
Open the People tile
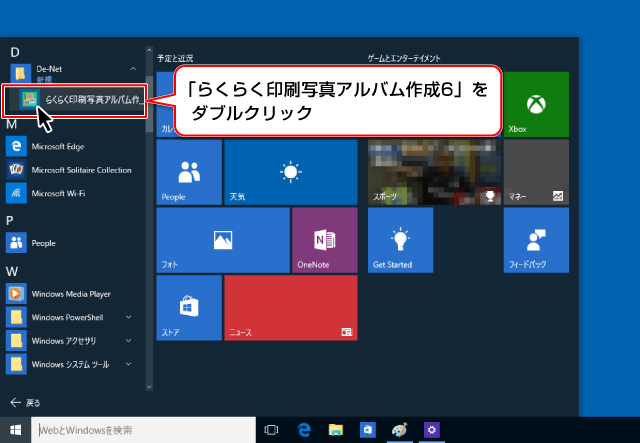(x=189, y=172)
